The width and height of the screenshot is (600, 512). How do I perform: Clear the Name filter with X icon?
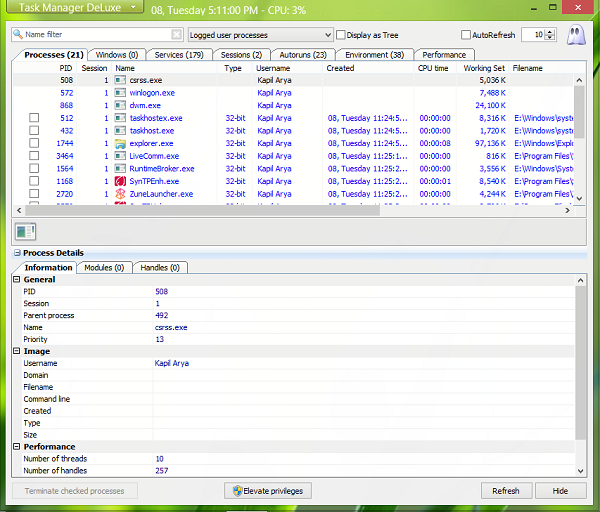point(176,35)
